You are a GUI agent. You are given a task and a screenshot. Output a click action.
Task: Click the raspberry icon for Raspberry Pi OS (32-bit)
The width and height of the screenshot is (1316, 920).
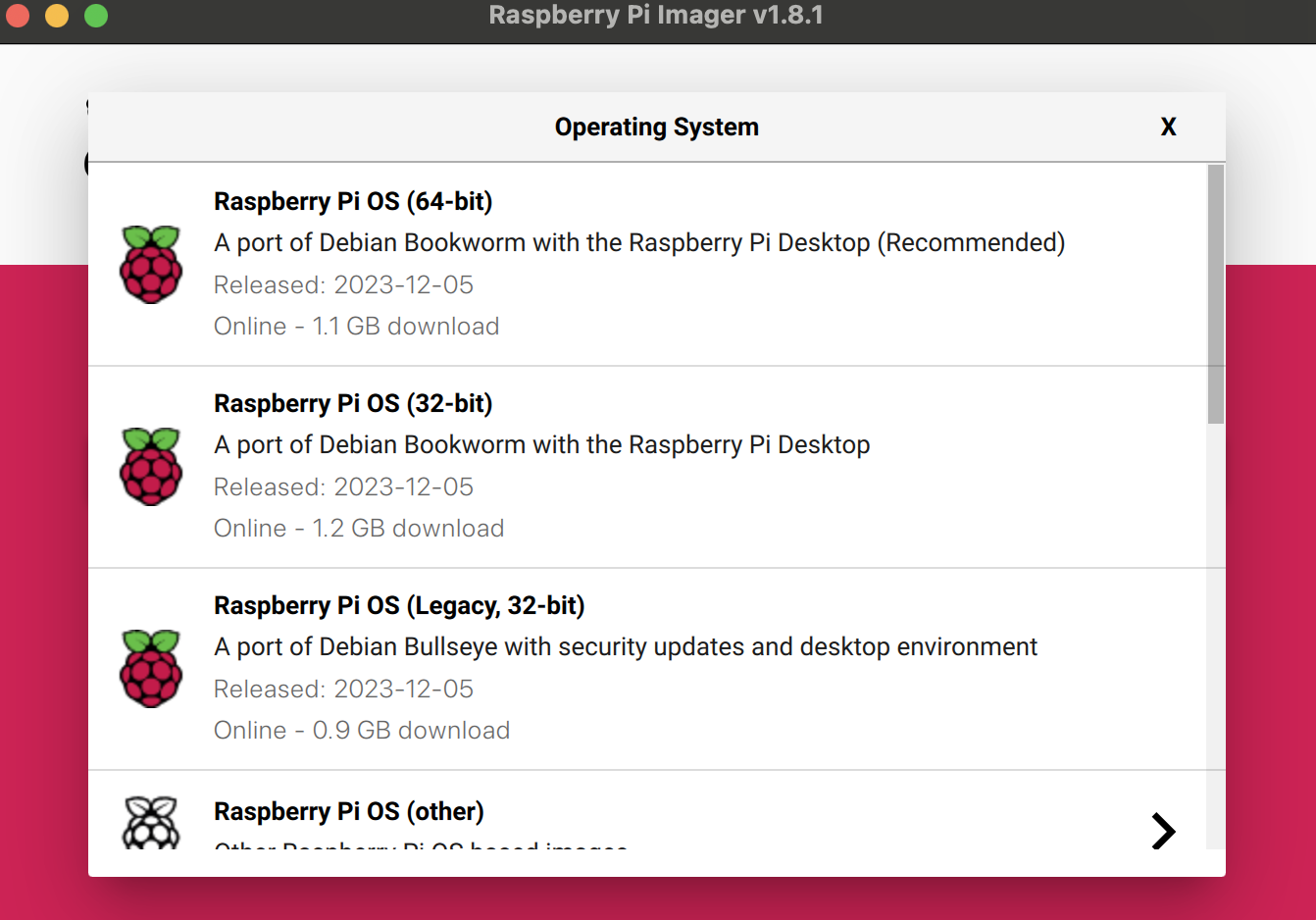[x=151, y=466]
